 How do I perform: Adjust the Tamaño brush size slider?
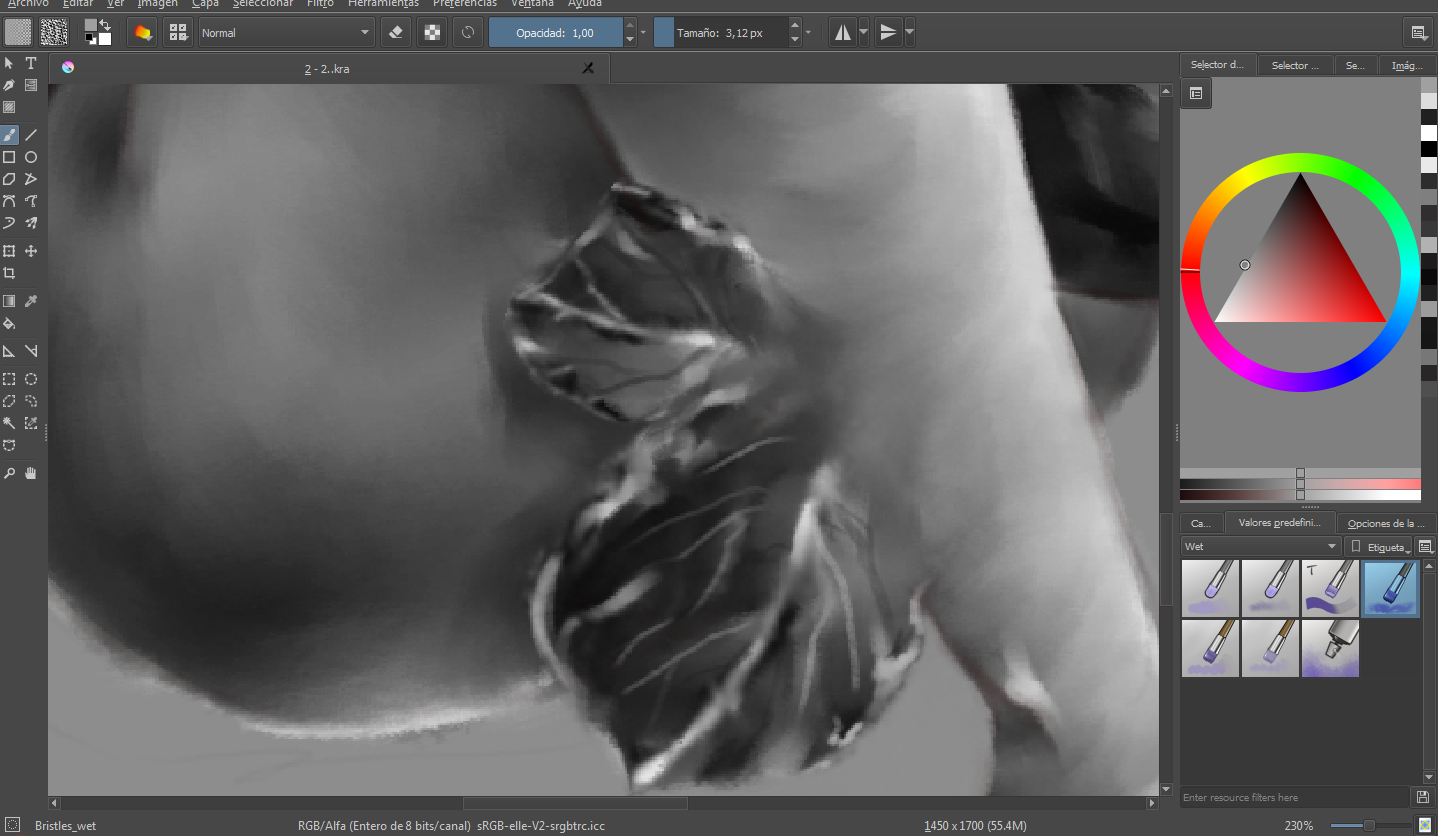[720, 33]
